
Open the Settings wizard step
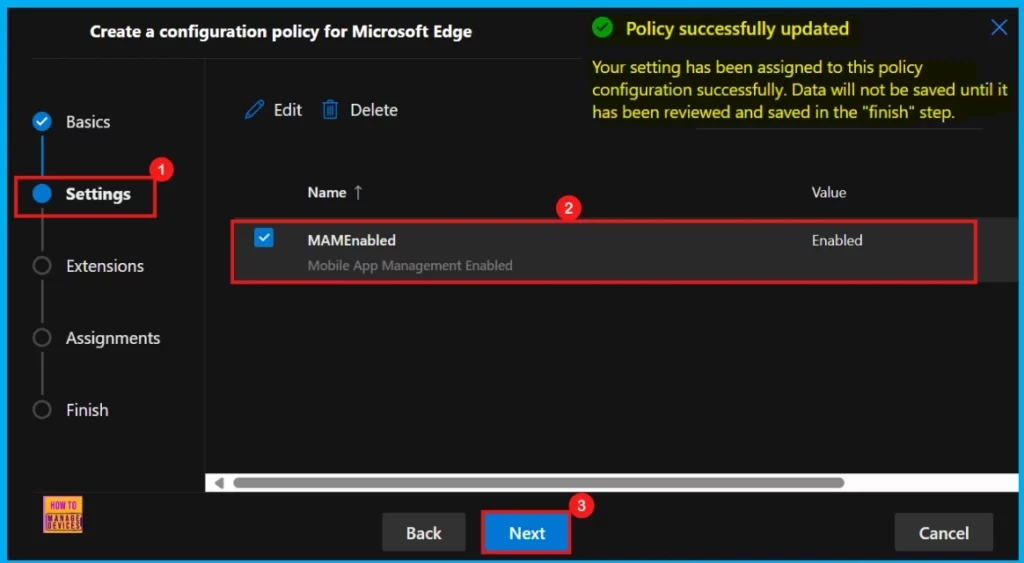point(98,194)
